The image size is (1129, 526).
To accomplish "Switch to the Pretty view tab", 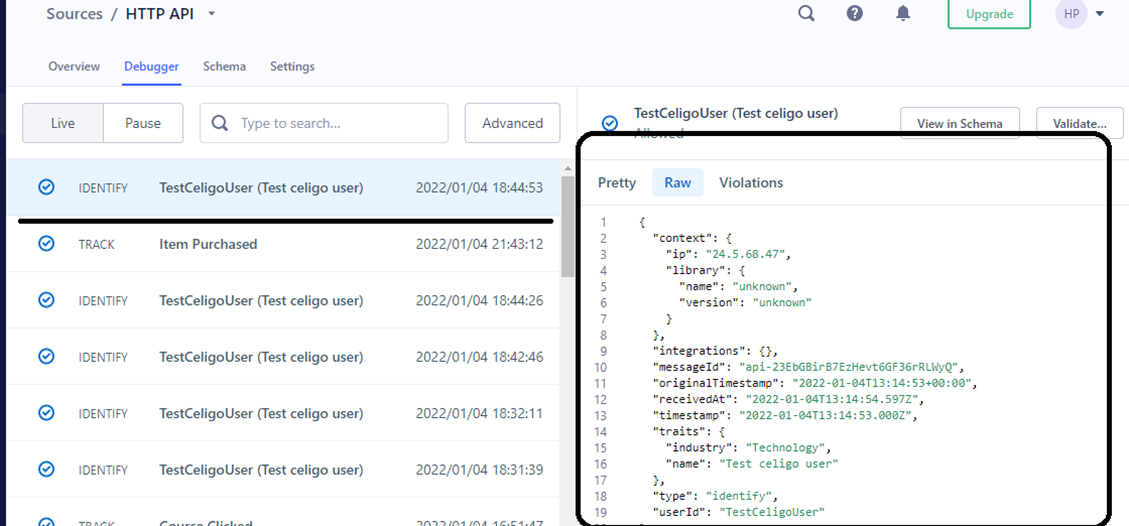I will (x=617, y=183).
